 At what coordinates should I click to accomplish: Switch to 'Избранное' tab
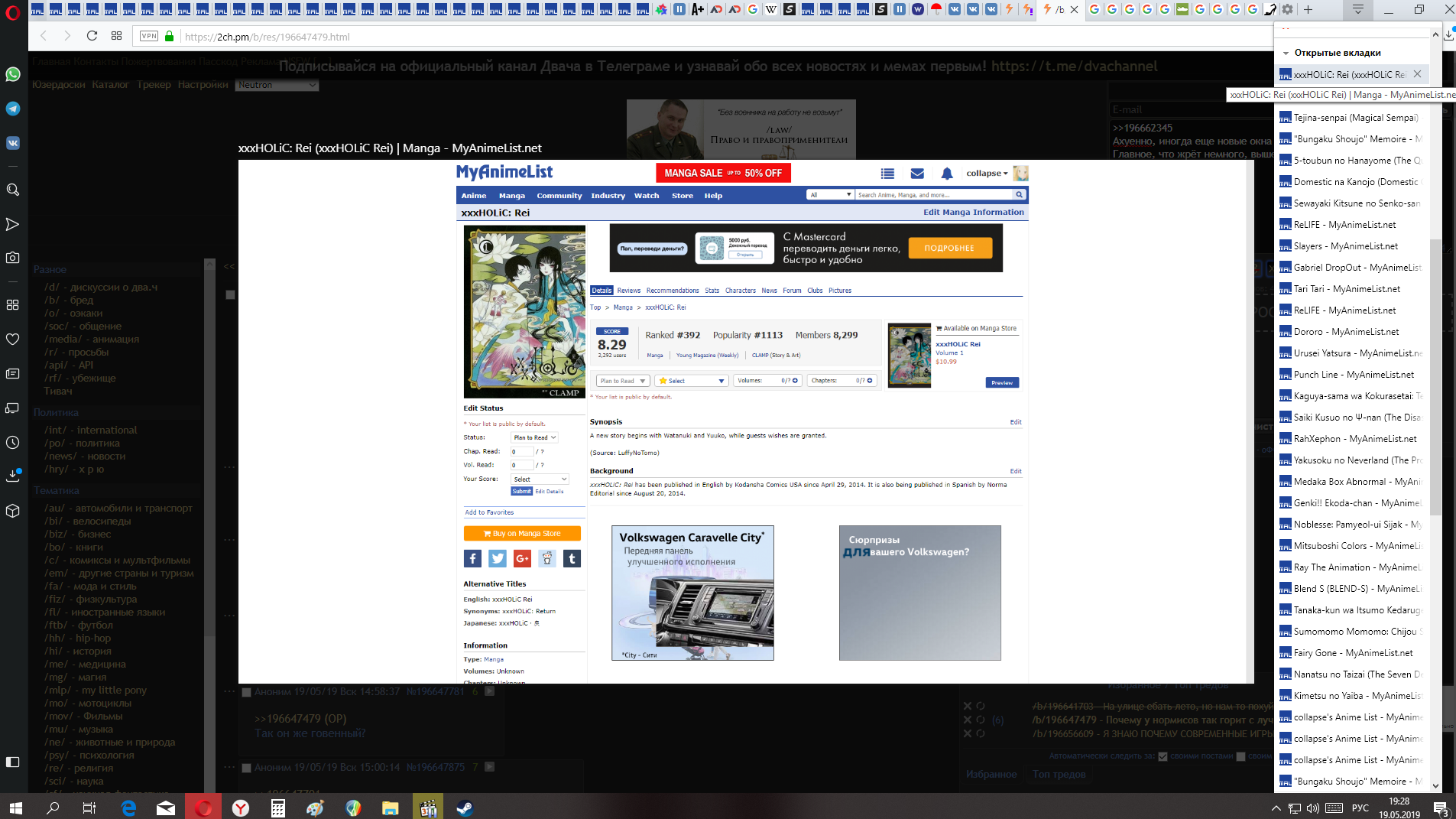(991, 775)
